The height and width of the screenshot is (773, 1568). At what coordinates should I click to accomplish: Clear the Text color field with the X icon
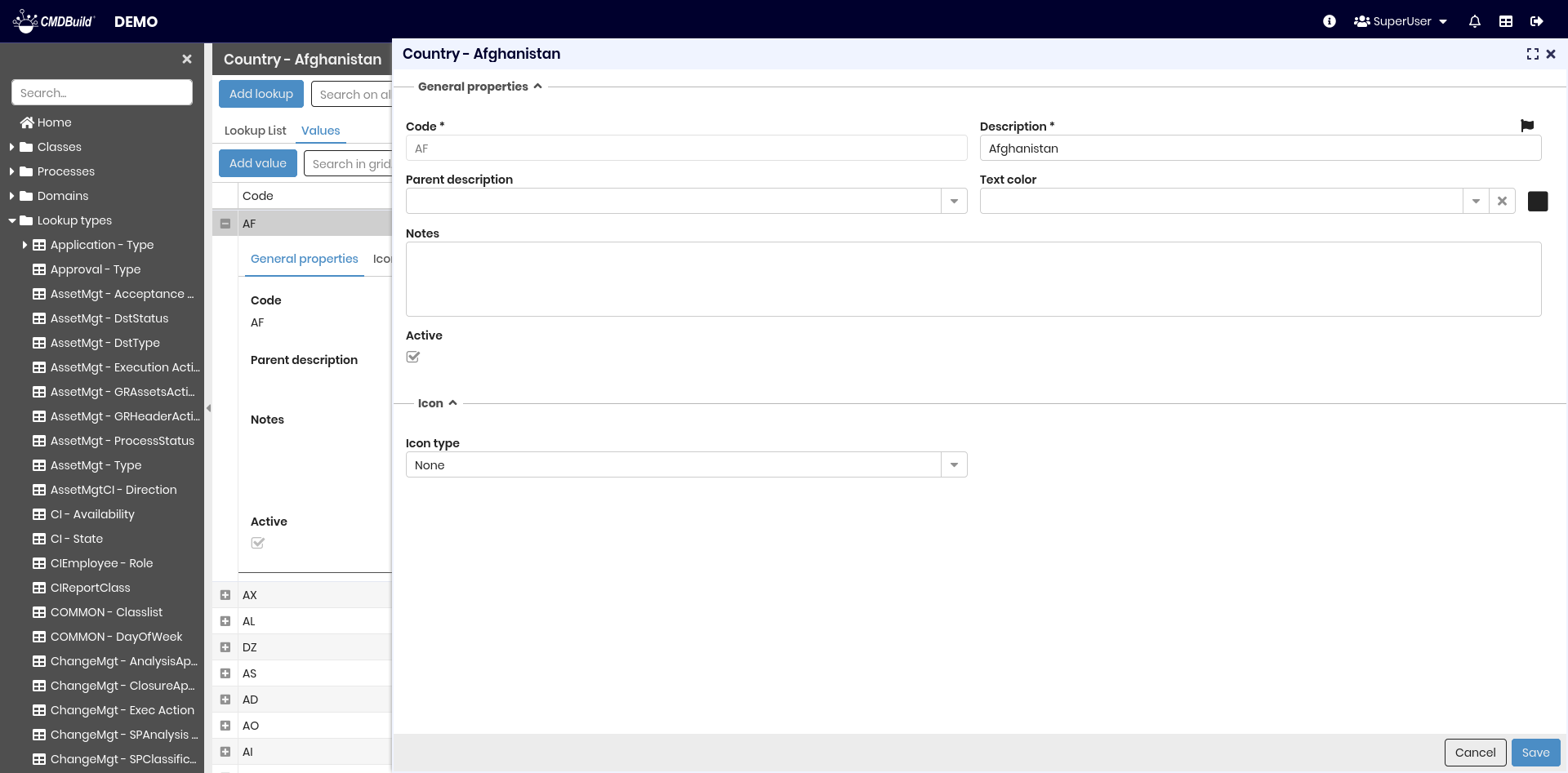coord(1503,201)
